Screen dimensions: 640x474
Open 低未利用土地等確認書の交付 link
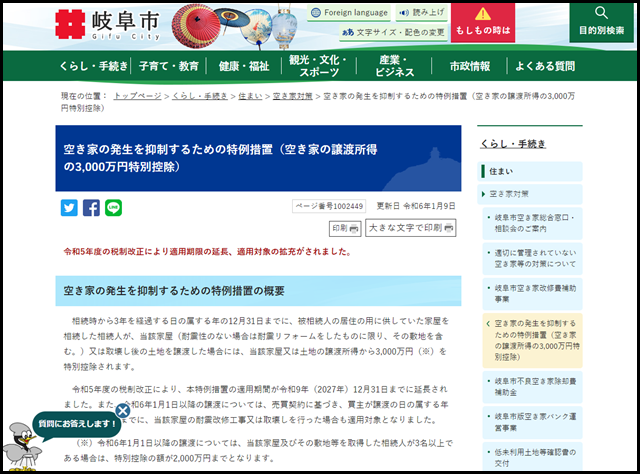tap(532, 457)
